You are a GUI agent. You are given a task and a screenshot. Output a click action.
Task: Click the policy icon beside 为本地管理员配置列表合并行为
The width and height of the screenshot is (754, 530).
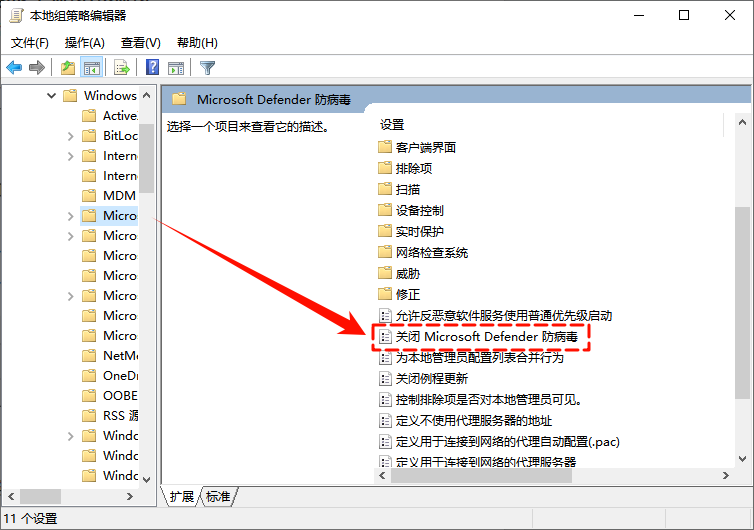(x=385, y=357)
